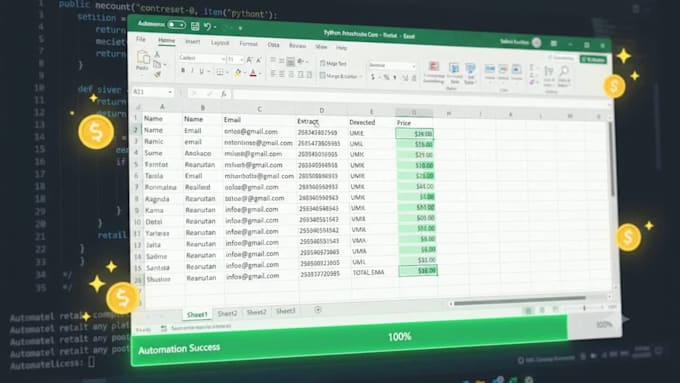The image size is (680, 383).
Task: Click the Save icon in the title bar
Action: [195, 26]
